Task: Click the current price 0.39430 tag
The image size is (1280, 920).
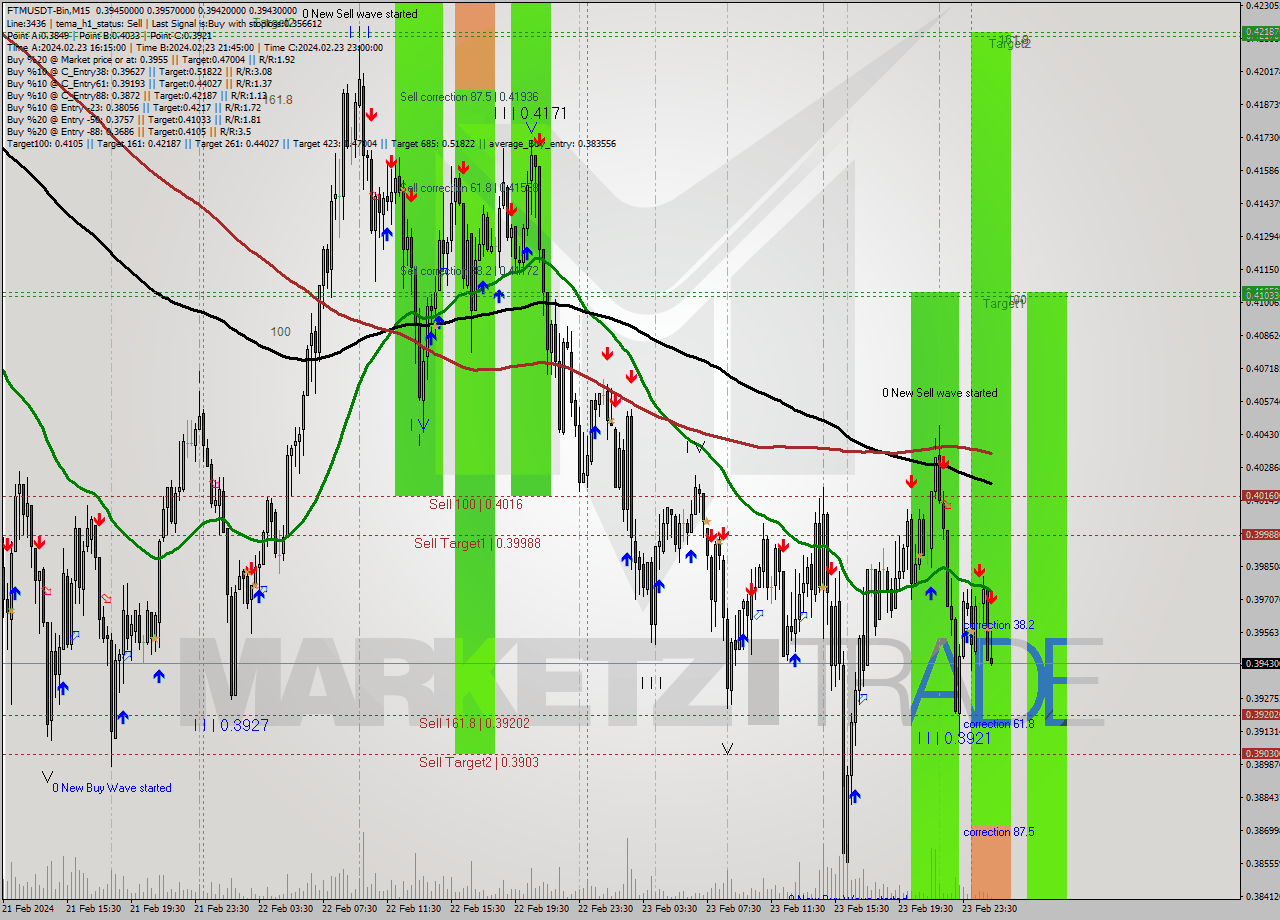Action: click(1260, 663)
